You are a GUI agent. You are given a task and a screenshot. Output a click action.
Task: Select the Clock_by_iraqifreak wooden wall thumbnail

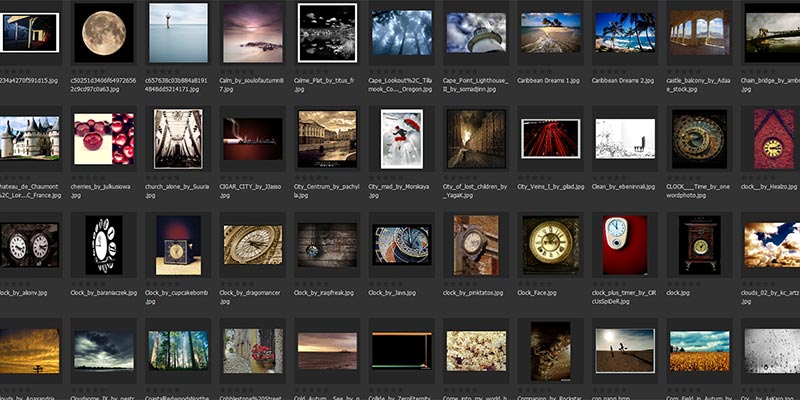coord(328,245)
